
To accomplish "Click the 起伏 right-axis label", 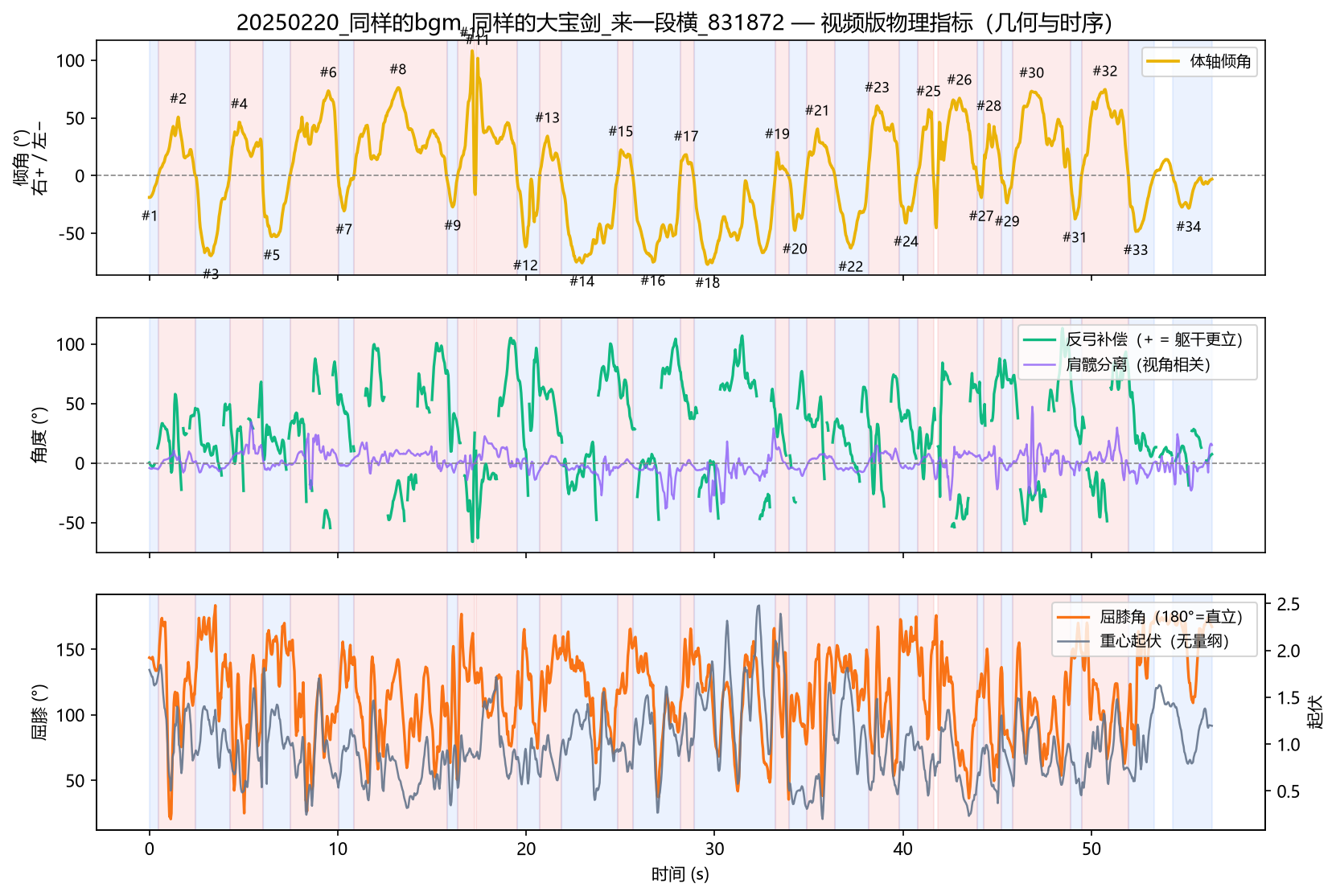I will coord(1315,712).
